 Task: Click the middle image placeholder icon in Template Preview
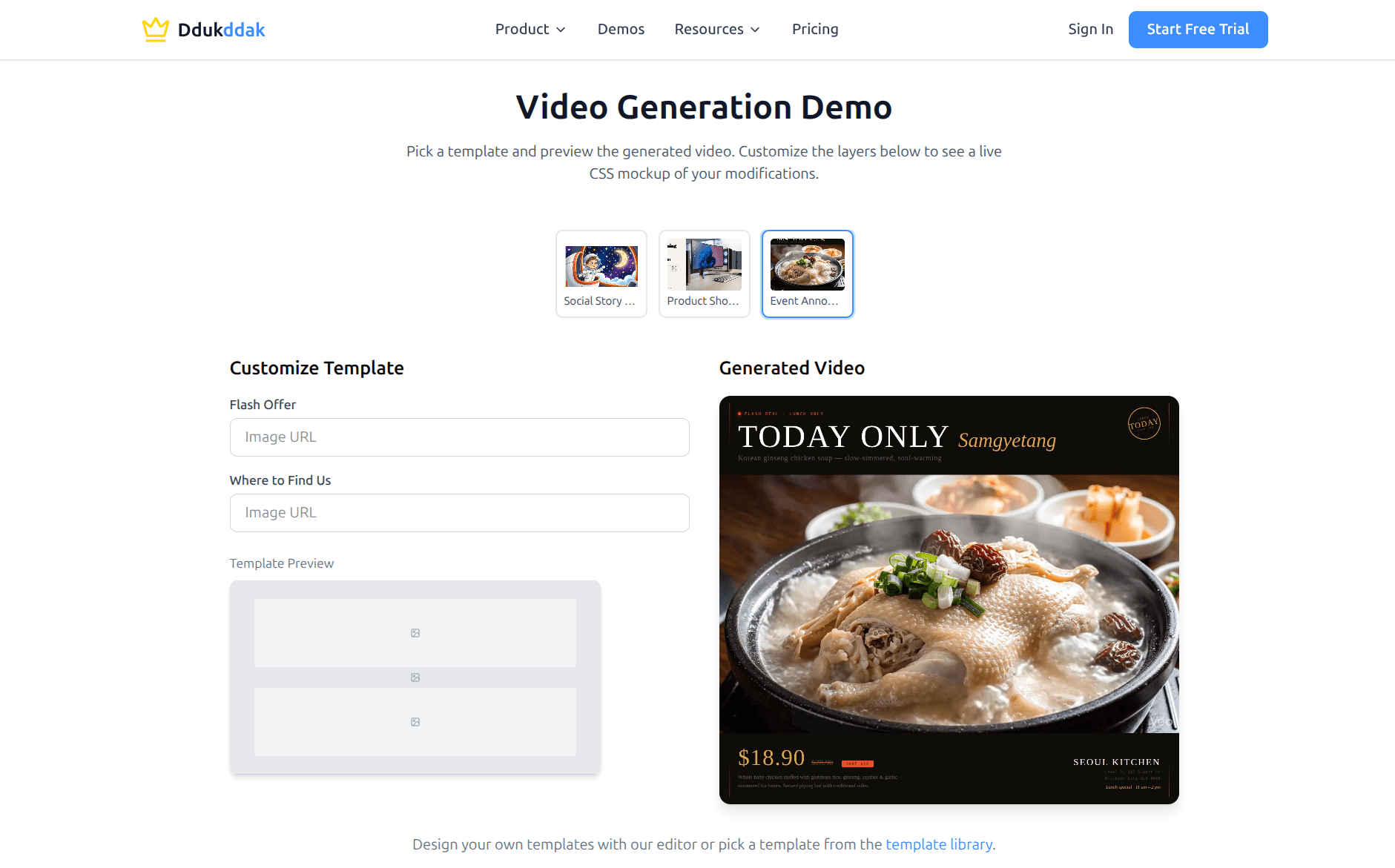(x=415, y=677)
